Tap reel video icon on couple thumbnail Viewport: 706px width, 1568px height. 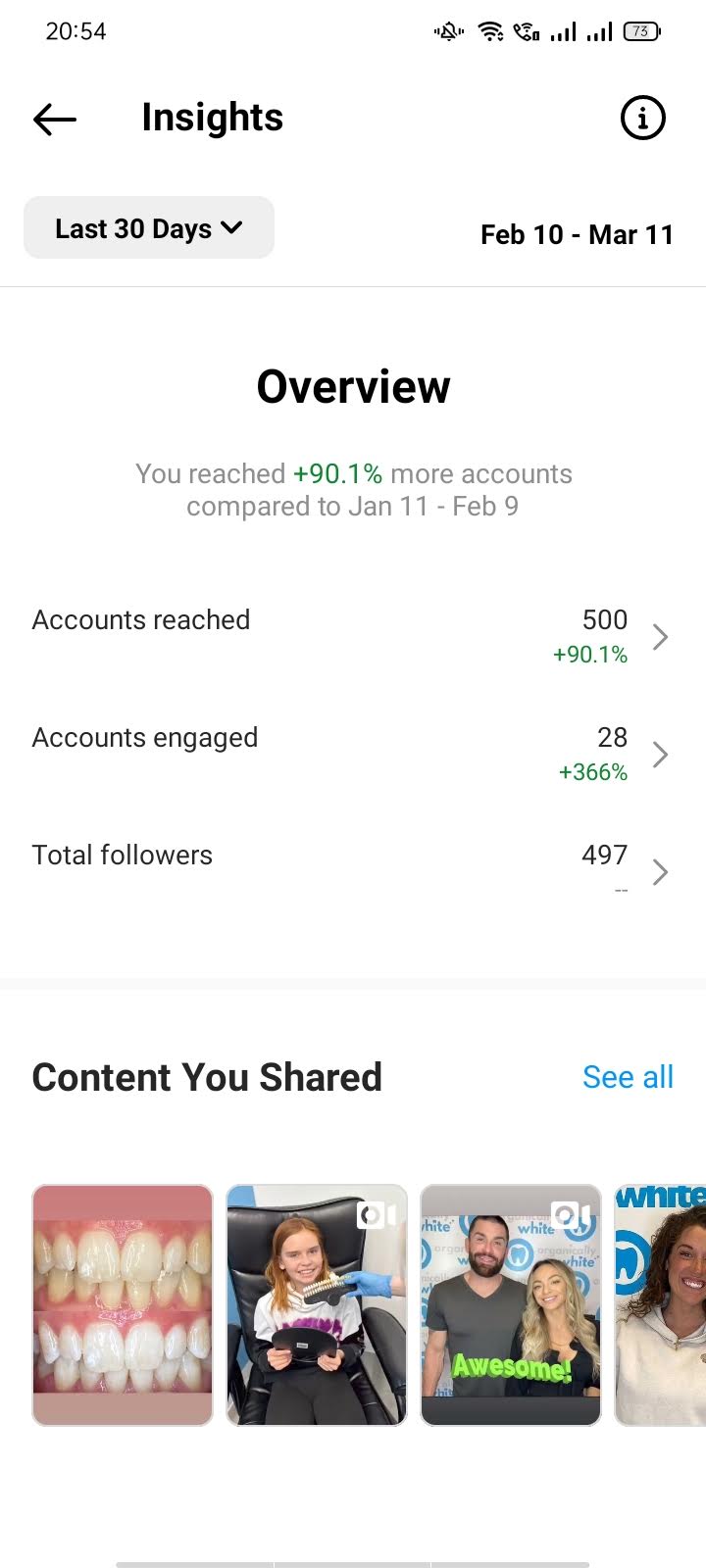571,1216
